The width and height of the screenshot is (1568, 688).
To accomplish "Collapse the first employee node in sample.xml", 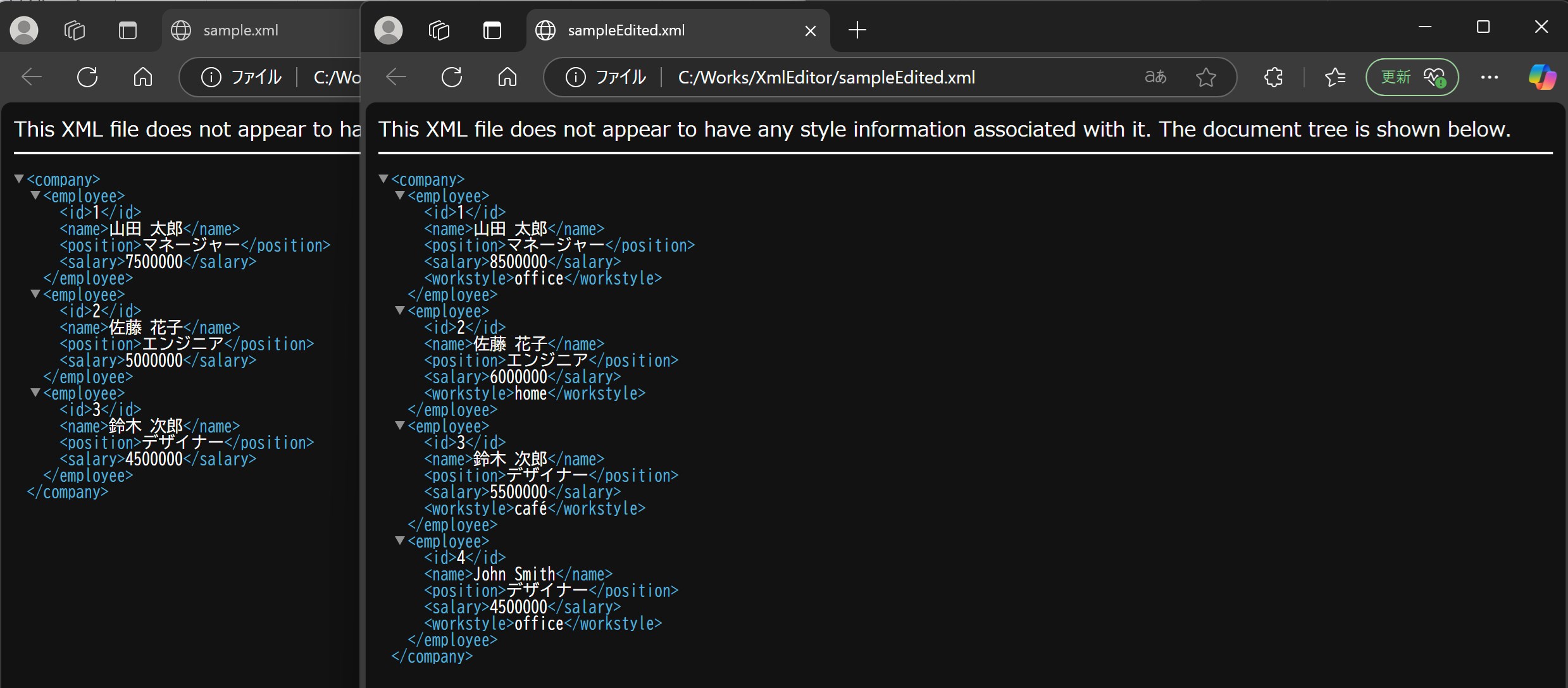I will click(x=35, y=195).
